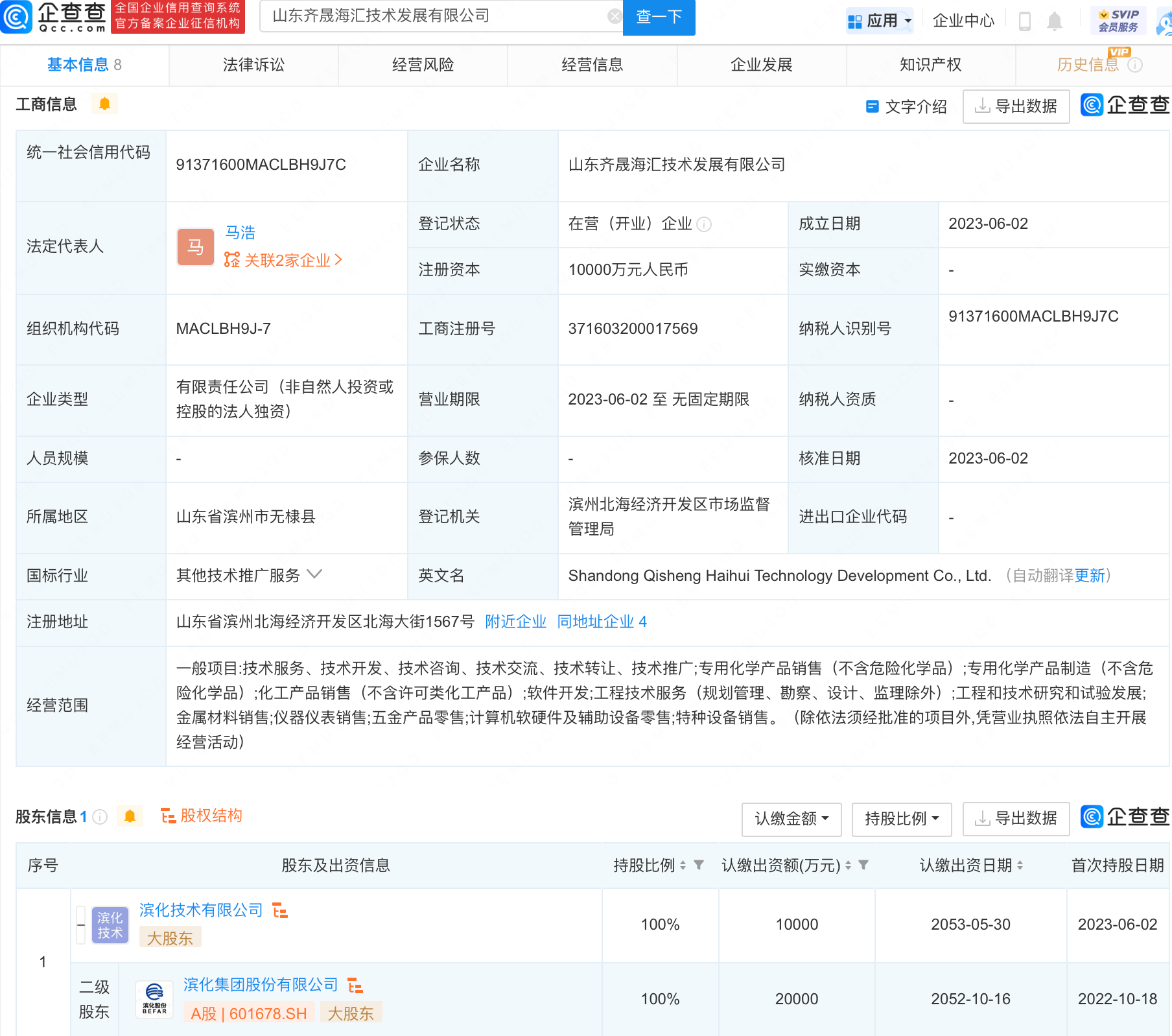Open 滨化技术有限公司 shareholder link
Viewport: 1172px width, 1036px height.
[201, 910]
